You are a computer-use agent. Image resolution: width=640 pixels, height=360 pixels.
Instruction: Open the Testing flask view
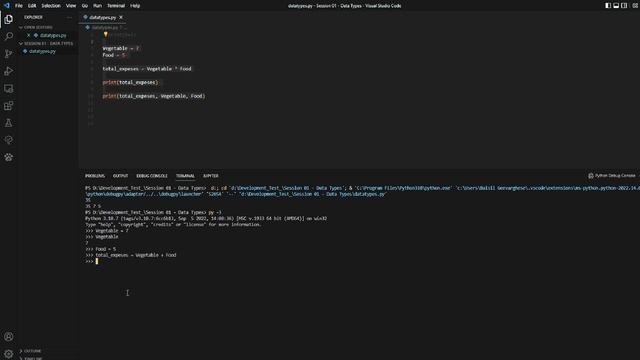(9, 123)
